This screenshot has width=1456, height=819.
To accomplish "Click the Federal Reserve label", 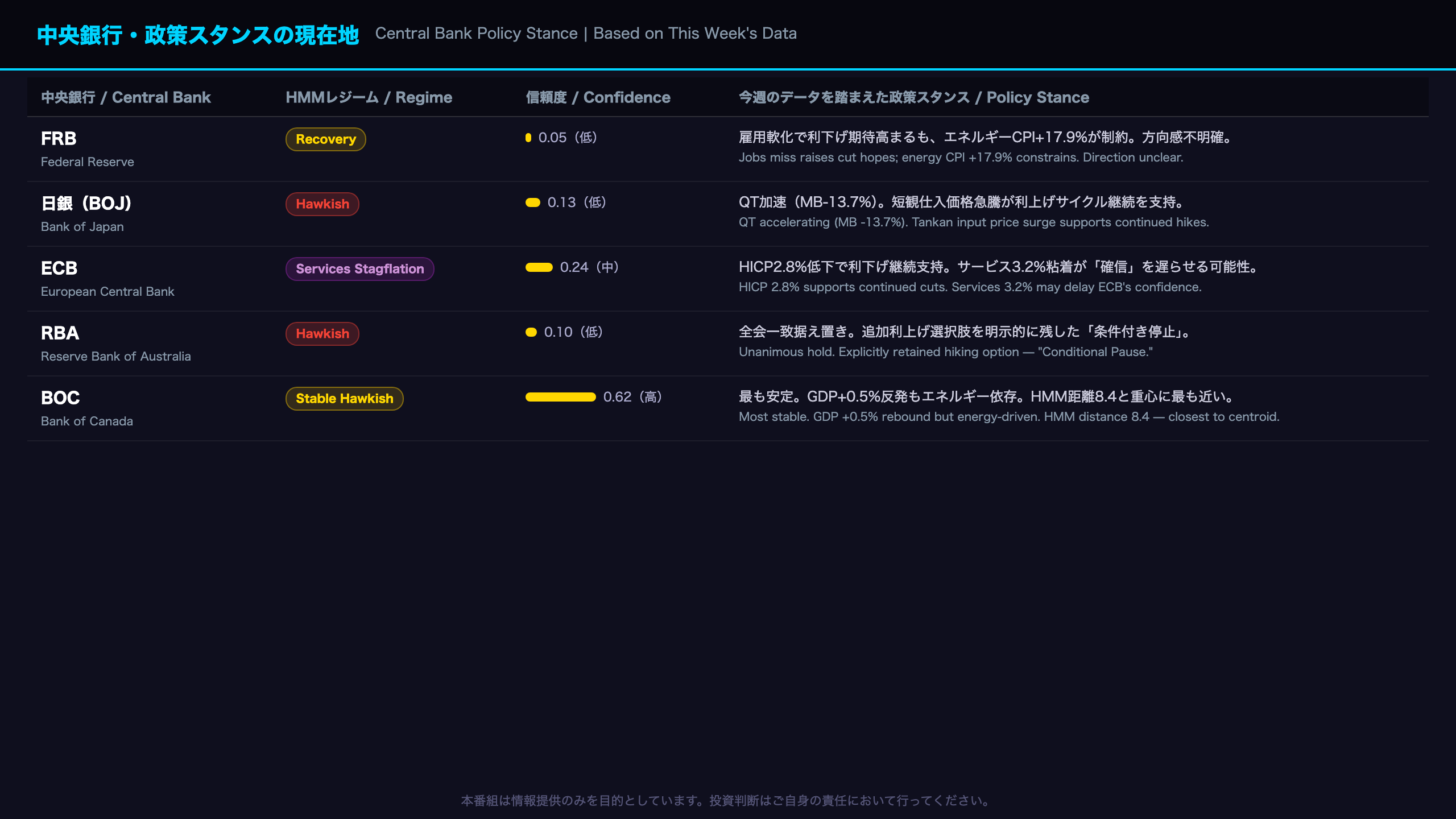I will (x=88, y=162).
